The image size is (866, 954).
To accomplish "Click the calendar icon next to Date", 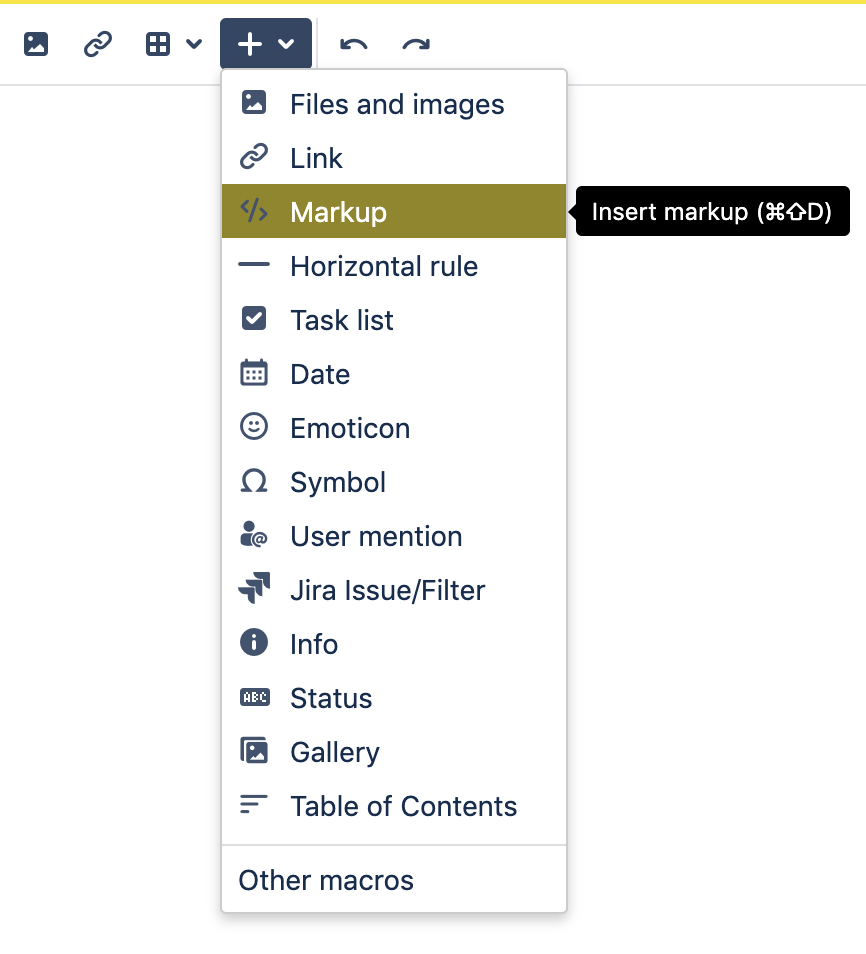I will pyautogui.click(x=254, y=374).
